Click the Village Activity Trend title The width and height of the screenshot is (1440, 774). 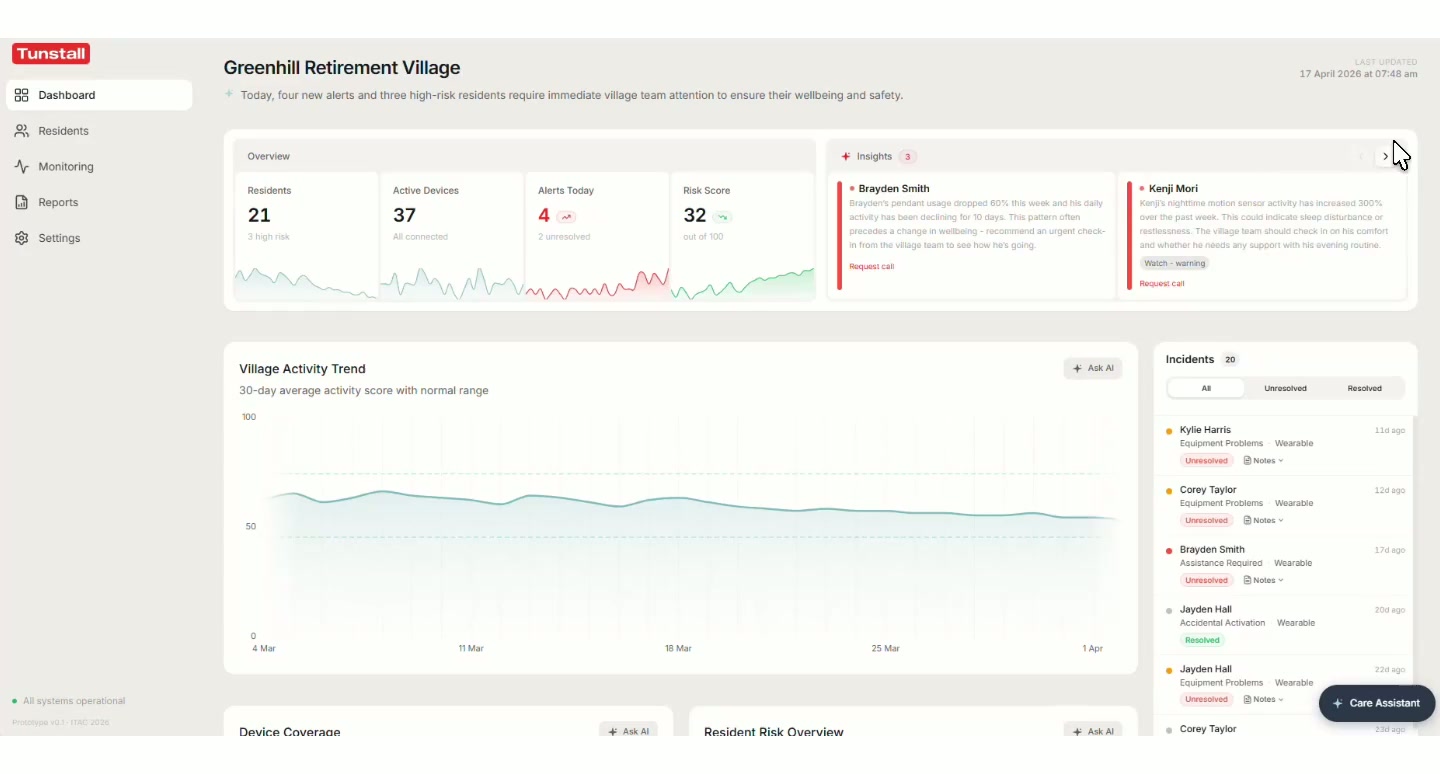pos(302,369)
